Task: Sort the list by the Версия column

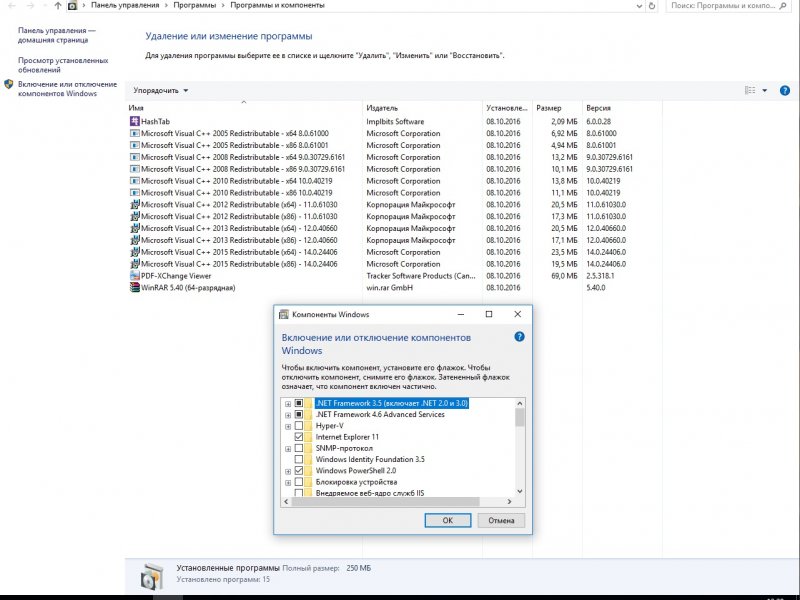Action: [622, 108]
